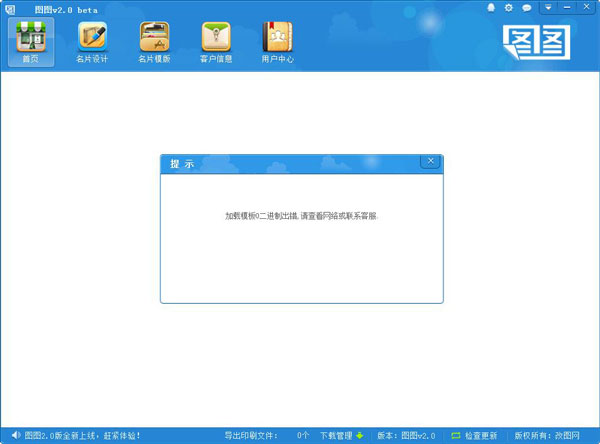The height and width of the screenshot is (444, 600).
Task: Click the QQ penguin icon
Action: coord(491,7)
